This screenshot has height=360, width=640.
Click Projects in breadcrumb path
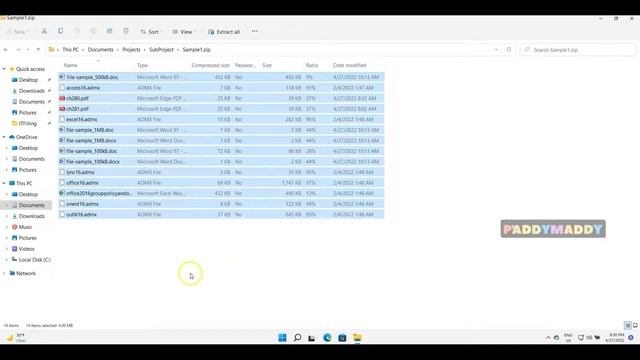(131, 50)
